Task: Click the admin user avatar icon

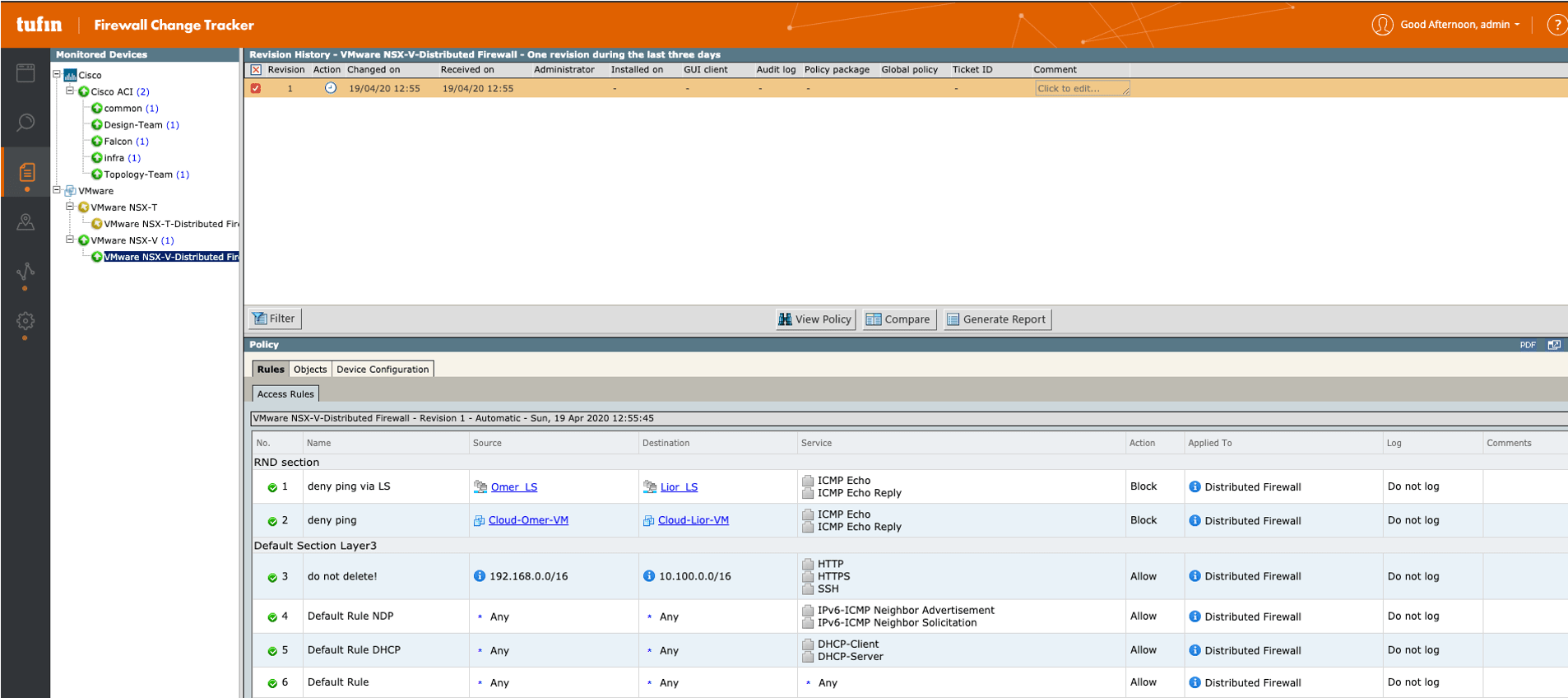Action: click(1382, 25)
